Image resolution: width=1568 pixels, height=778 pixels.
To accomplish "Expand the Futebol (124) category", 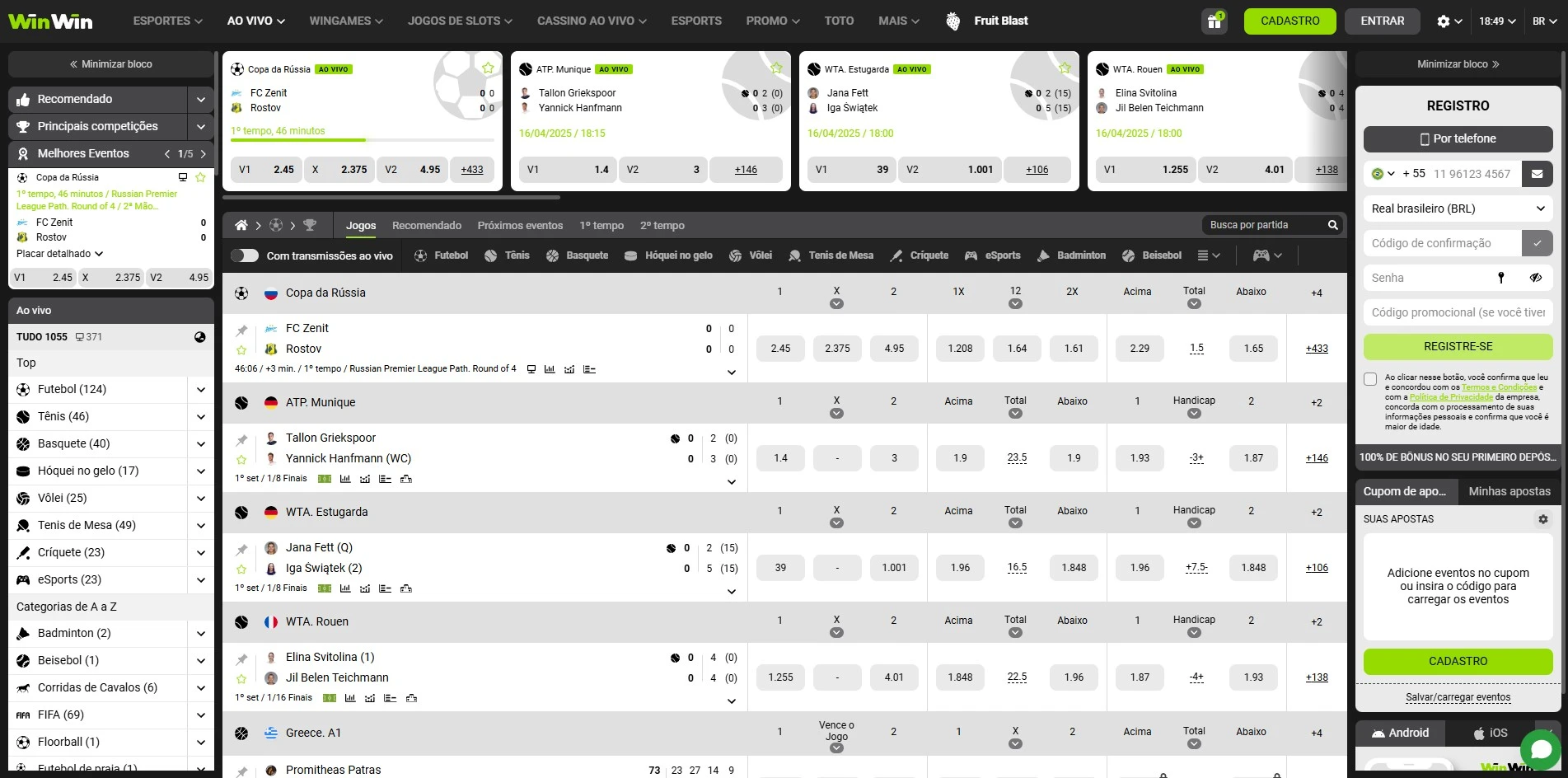I will point(200,389).
